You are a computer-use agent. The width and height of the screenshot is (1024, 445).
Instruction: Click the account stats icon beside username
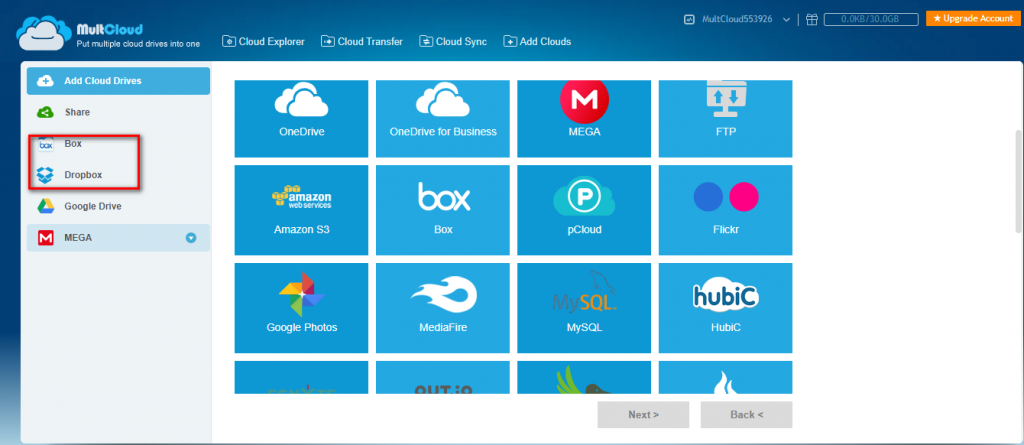[689, 20]
